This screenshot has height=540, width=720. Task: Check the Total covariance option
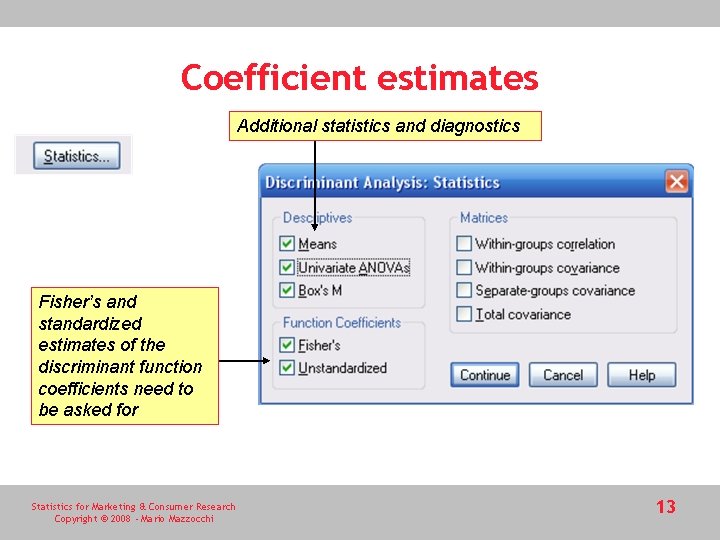tap(464, 314)
